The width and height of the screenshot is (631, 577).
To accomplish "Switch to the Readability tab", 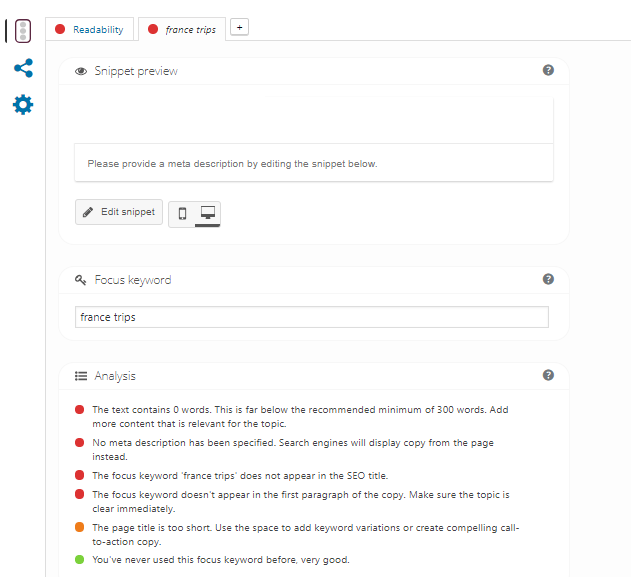I will pos(90,30).
